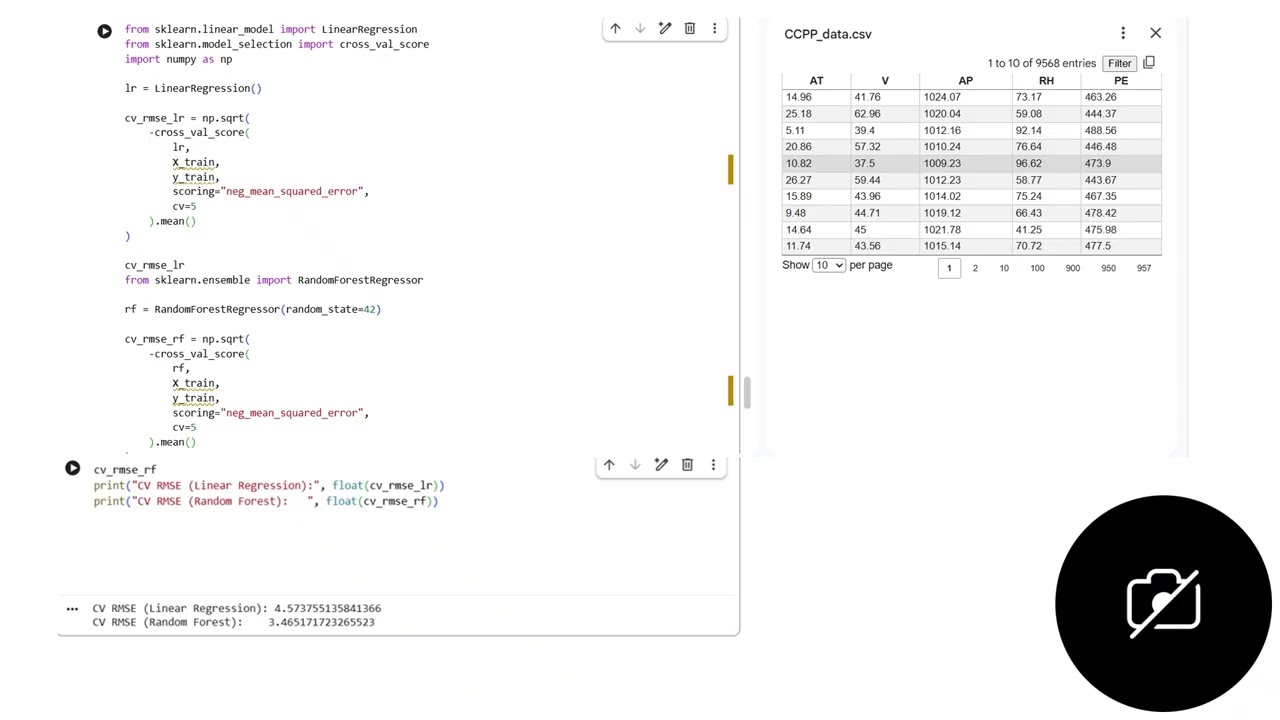
Task: Sort table by V column header
Action: 885,81
